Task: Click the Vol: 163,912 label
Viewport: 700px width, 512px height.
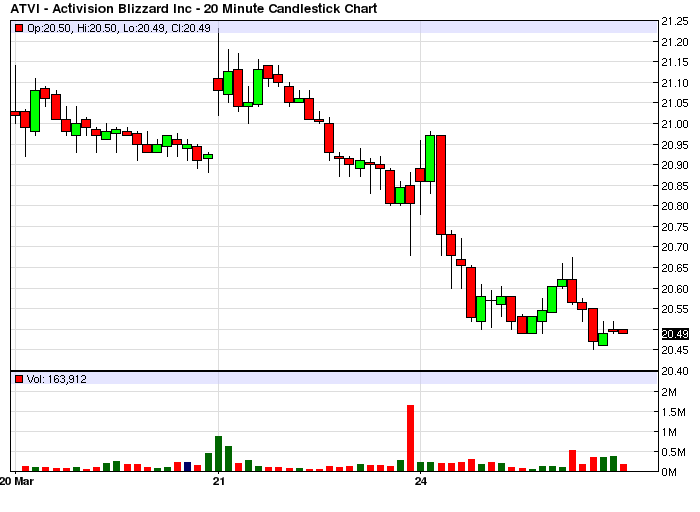Action: [57, 379]
